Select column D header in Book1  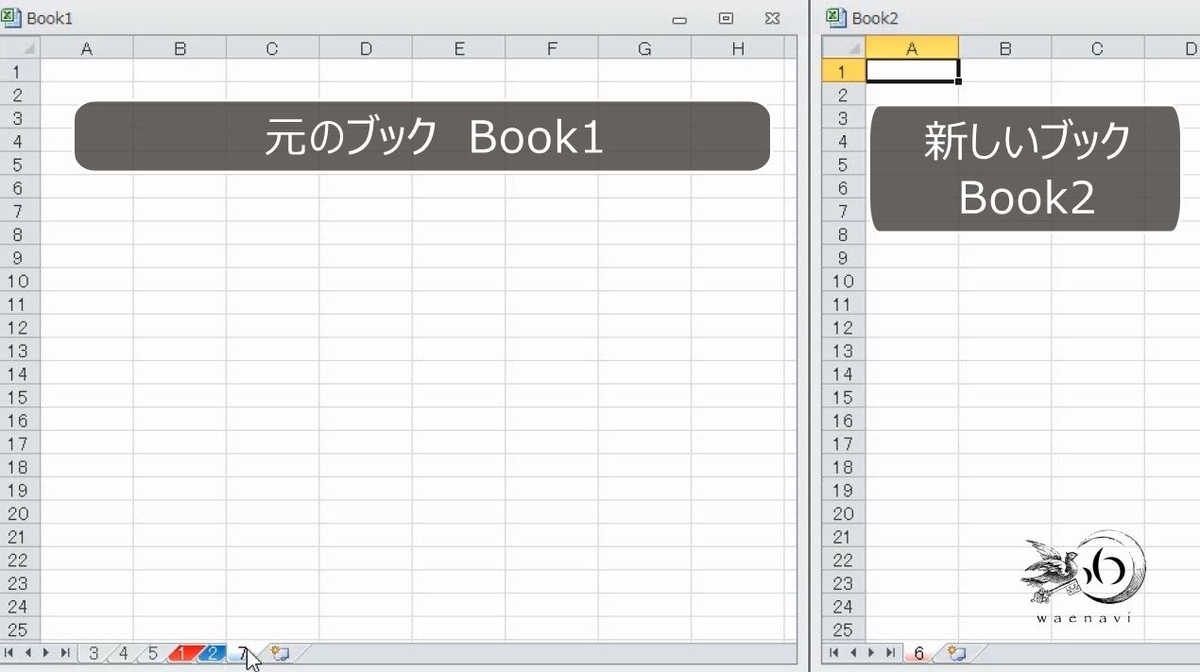point(366,48)
